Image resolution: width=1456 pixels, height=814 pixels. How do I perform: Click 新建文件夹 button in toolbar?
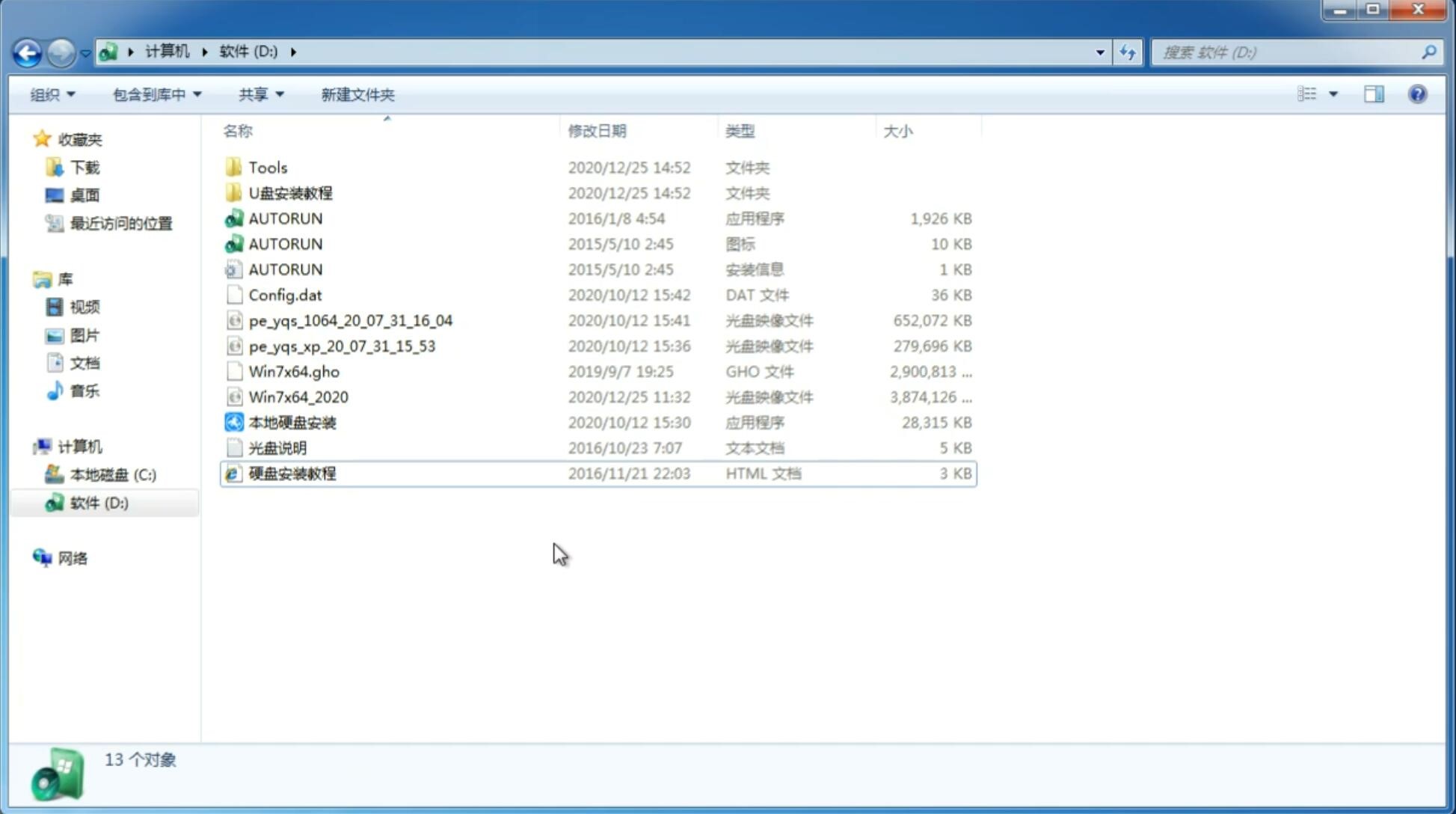tap(357, 94)
